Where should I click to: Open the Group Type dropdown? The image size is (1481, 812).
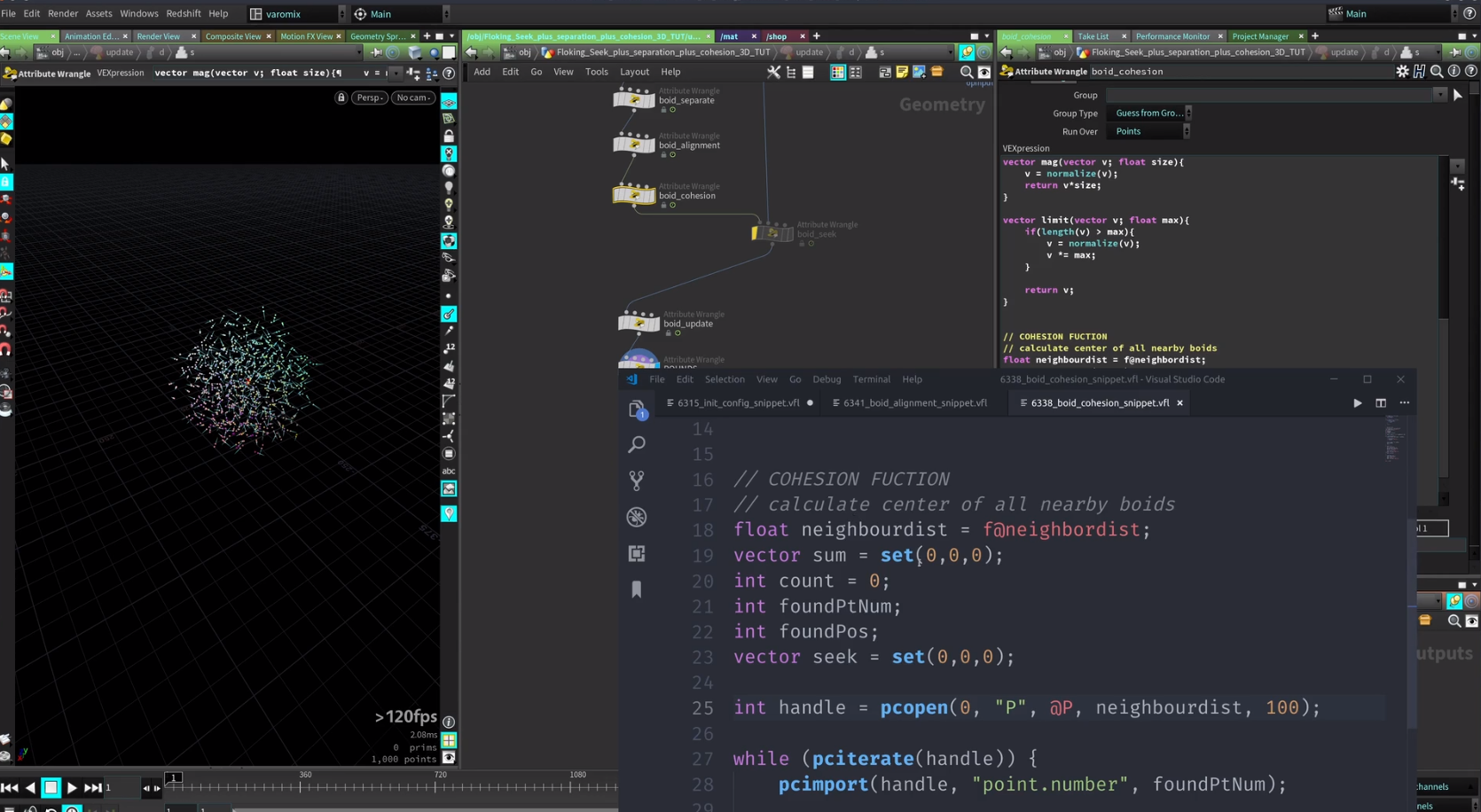coord(1151,113)
